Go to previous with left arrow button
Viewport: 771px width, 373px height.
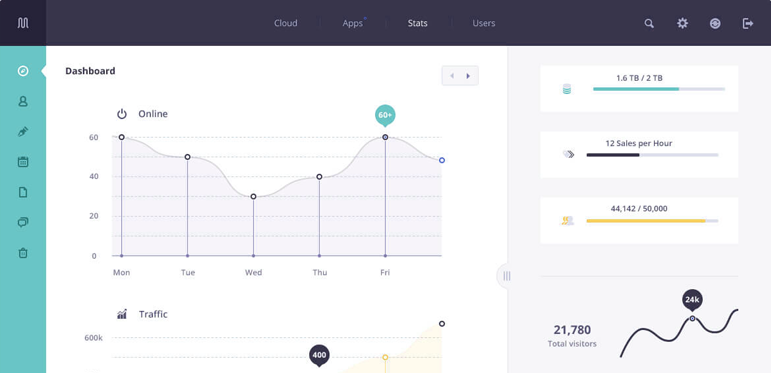(451, 76)
